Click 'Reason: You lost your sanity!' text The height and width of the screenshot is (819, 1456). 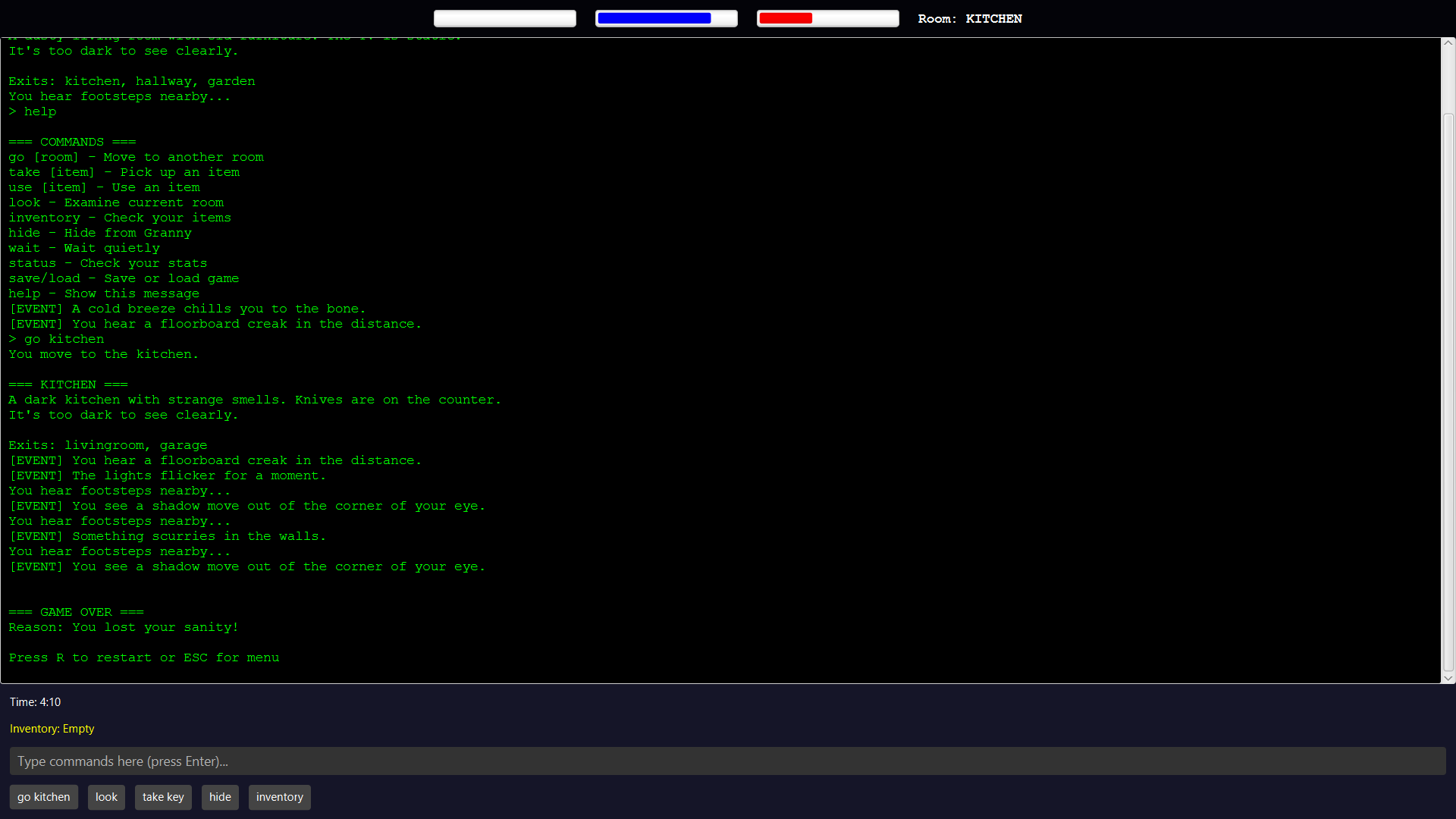(124, 627)
